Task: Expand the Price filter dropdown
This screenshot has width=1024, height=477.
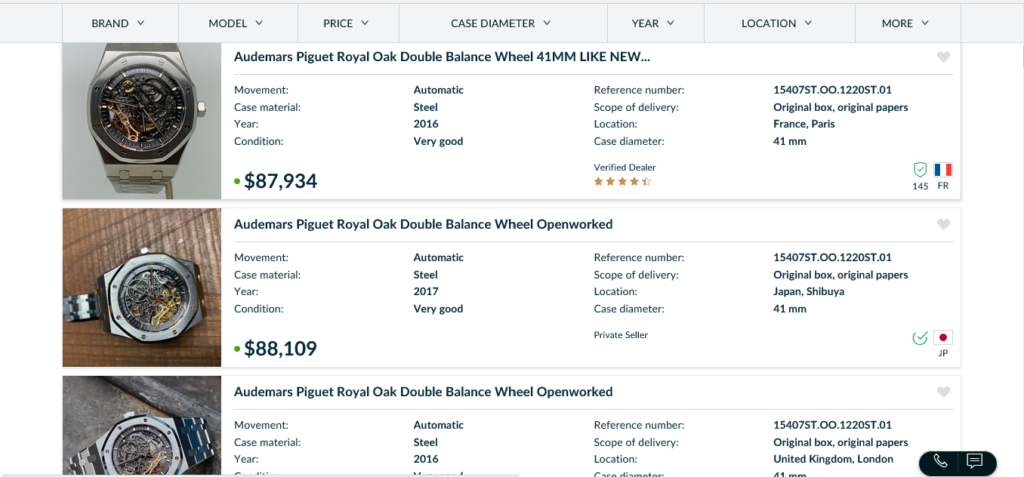Action: coord(346,23)
